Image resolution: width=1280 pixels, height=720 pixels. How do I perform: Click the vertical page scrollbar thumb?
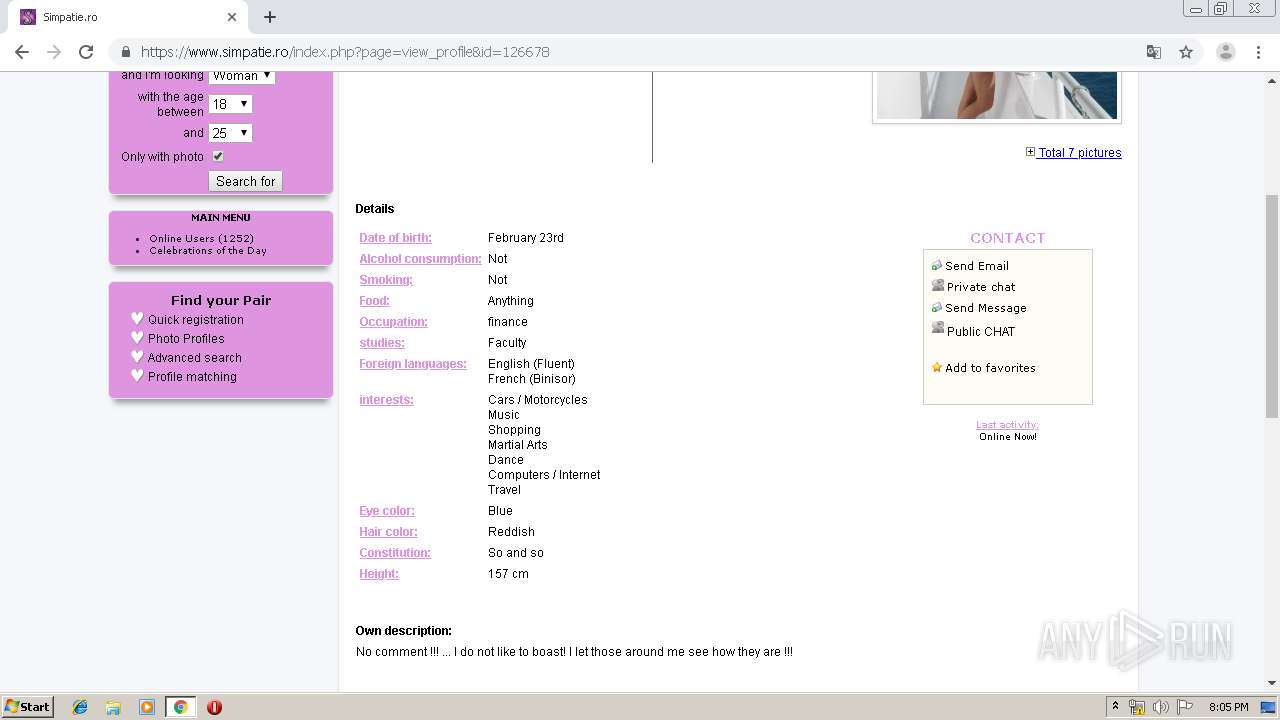pos(1272,307)
